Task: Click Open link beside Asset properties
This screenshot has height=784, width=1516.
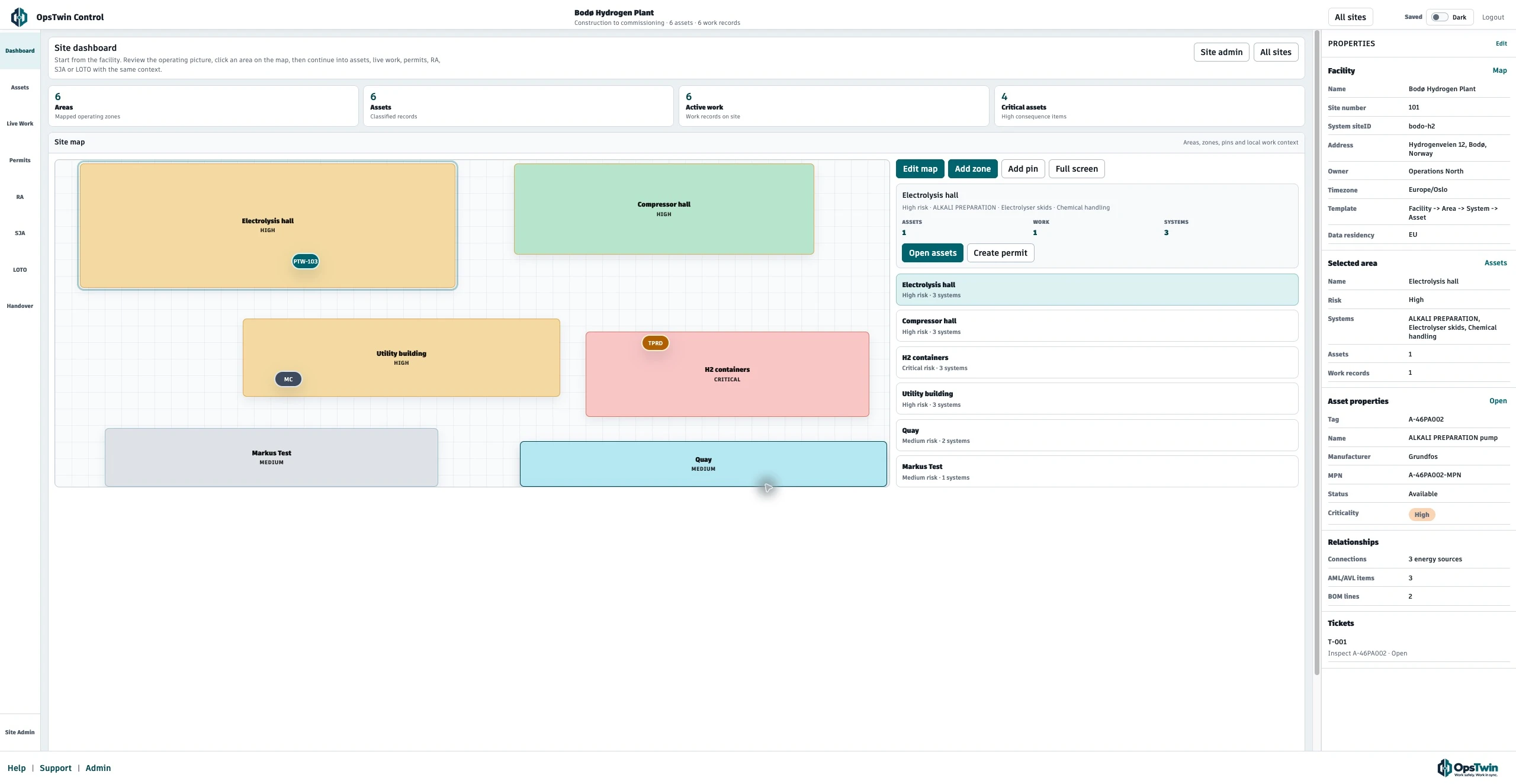Action: (x=1498, y=401)
